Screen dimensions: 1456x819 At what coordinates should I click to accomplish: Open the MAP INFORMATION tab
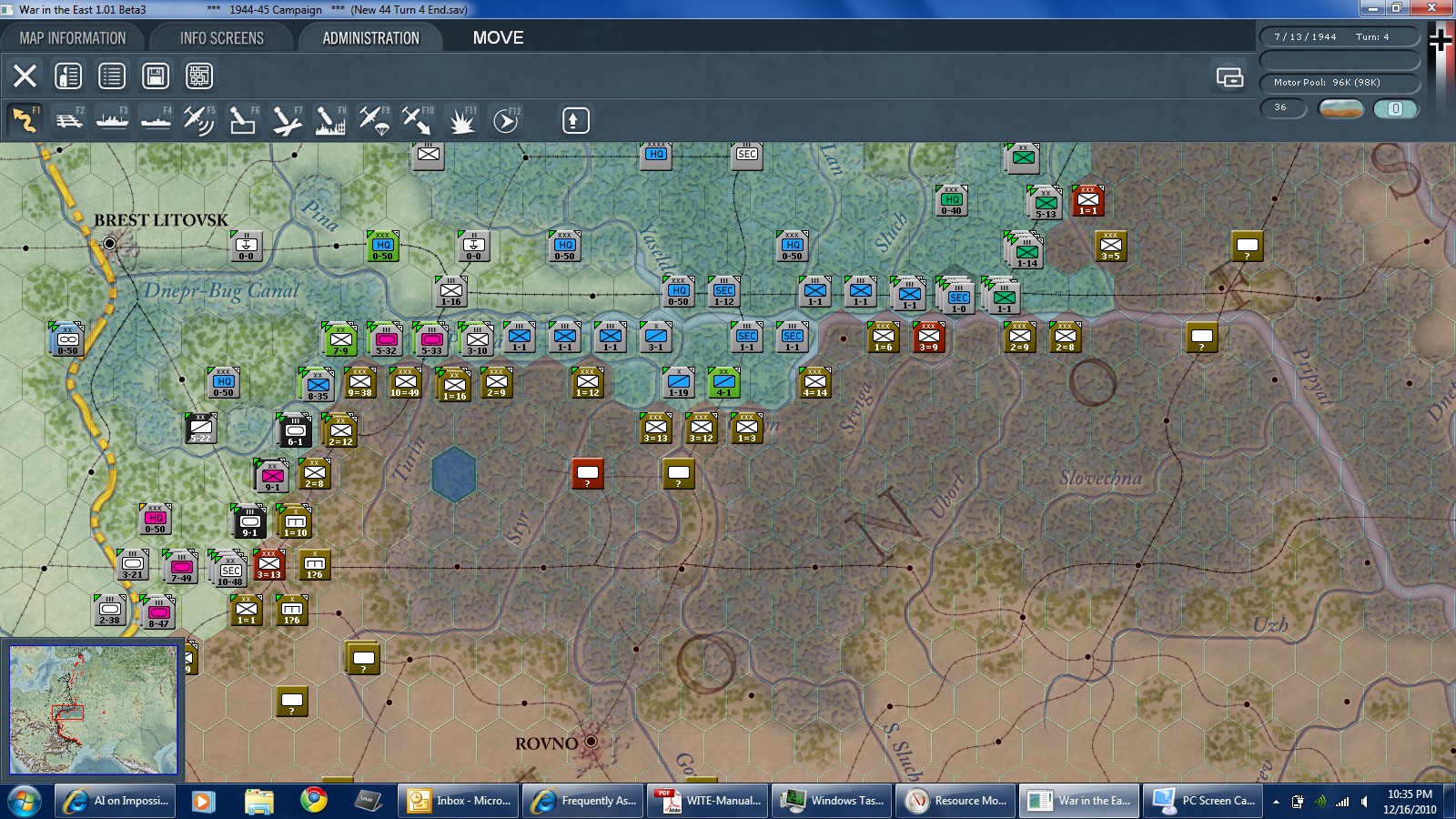tap(73, 38)
